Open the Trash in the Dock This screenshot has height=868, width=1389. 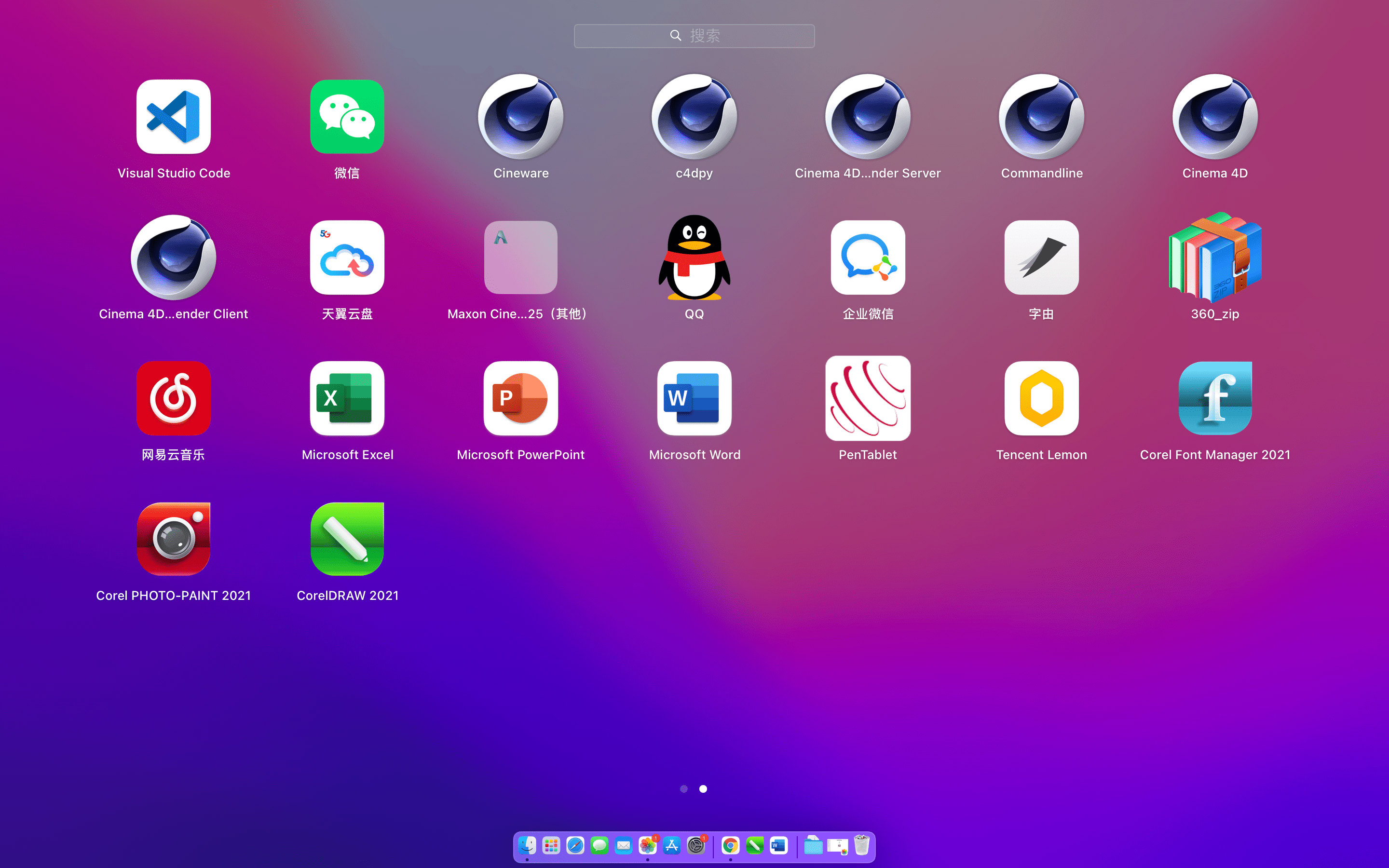point(861,845)
